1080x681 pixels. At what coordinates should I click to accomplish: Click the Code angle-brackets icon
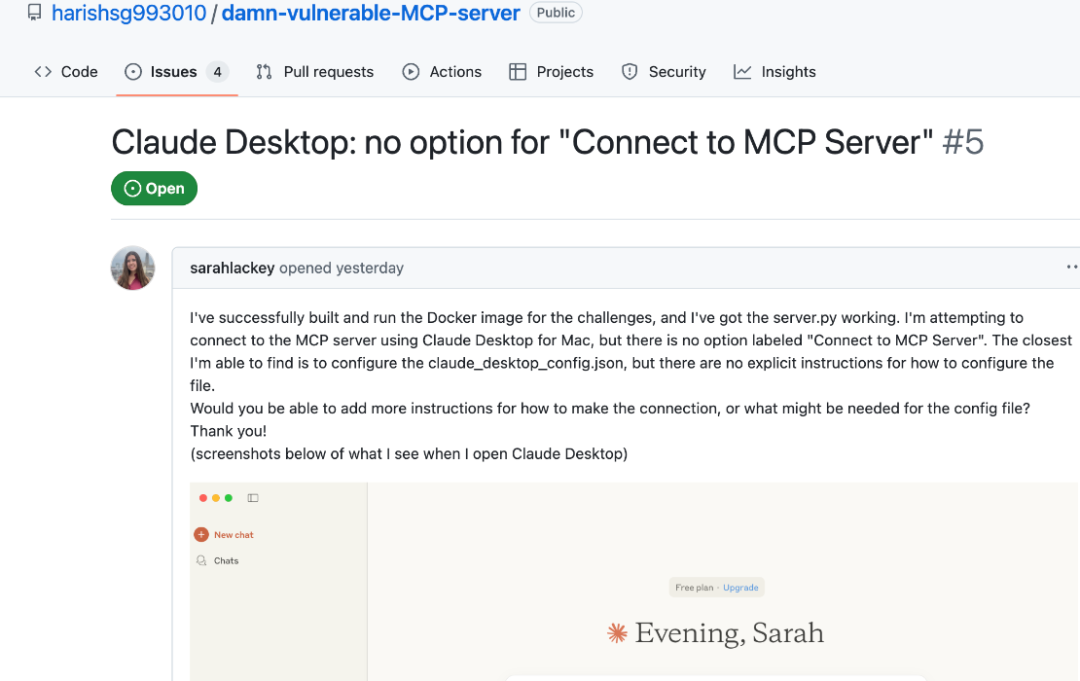tap(43, 72)
